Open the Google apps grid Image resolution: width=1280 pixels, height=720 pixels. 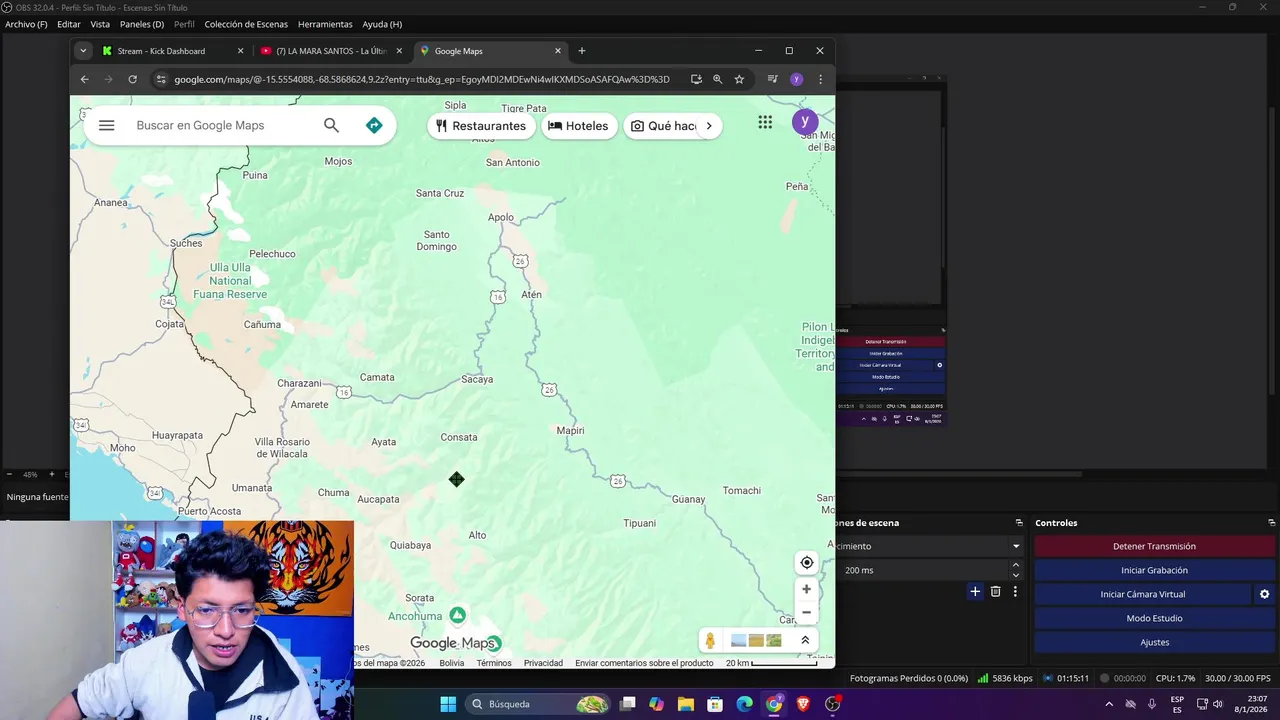765,122
